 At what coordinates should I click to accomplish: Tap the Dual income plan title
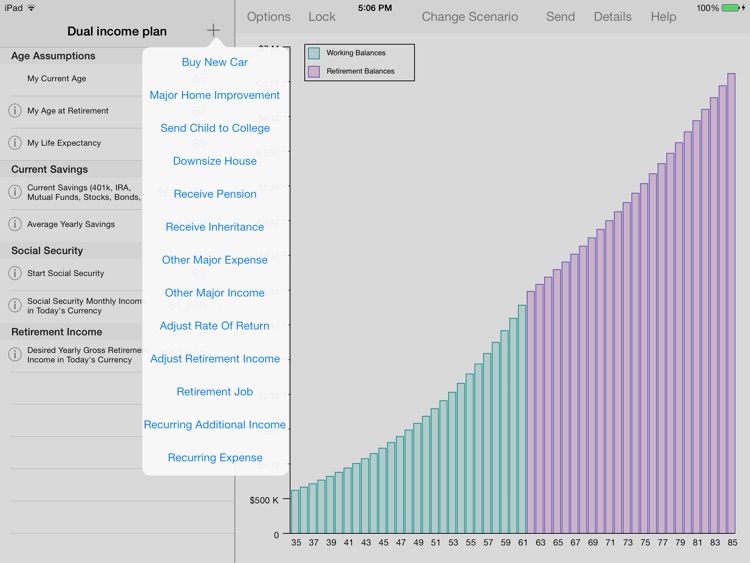coord(117,32)
